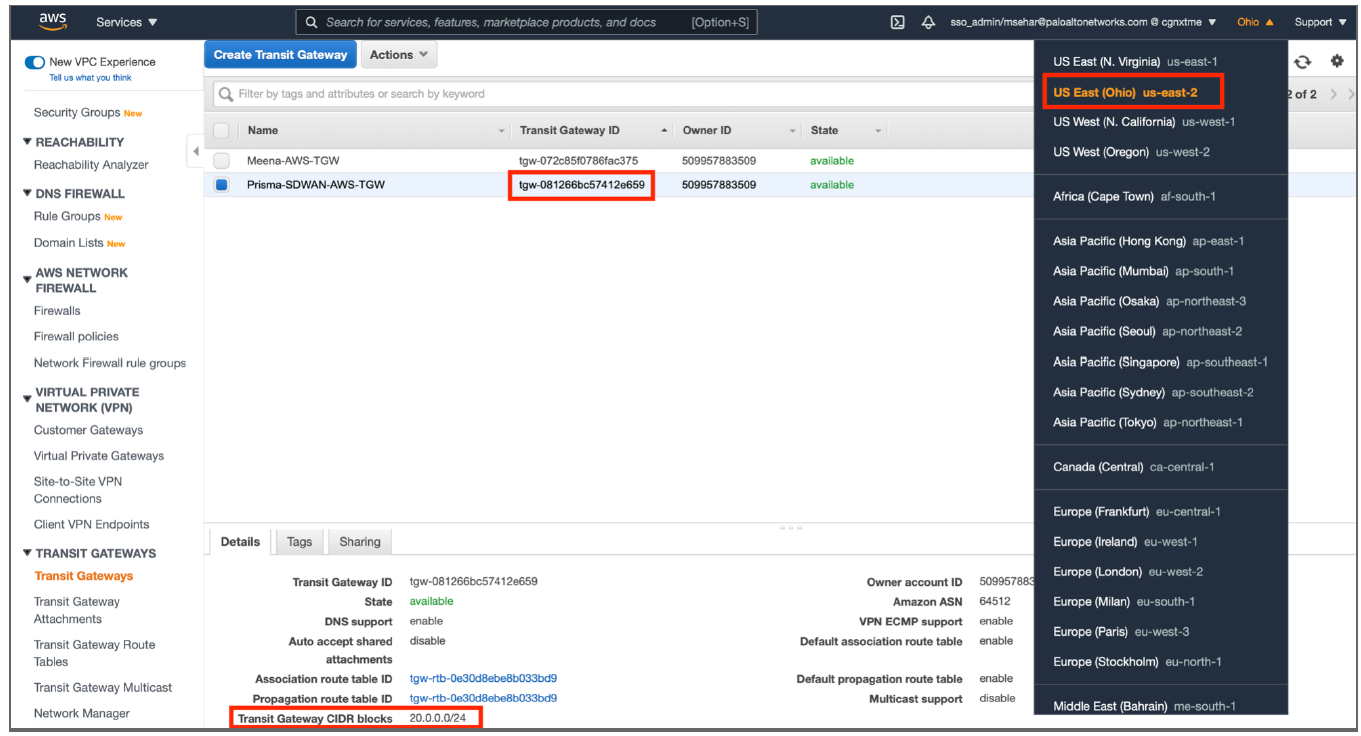Open the notifications bell icon

[928, 22]
